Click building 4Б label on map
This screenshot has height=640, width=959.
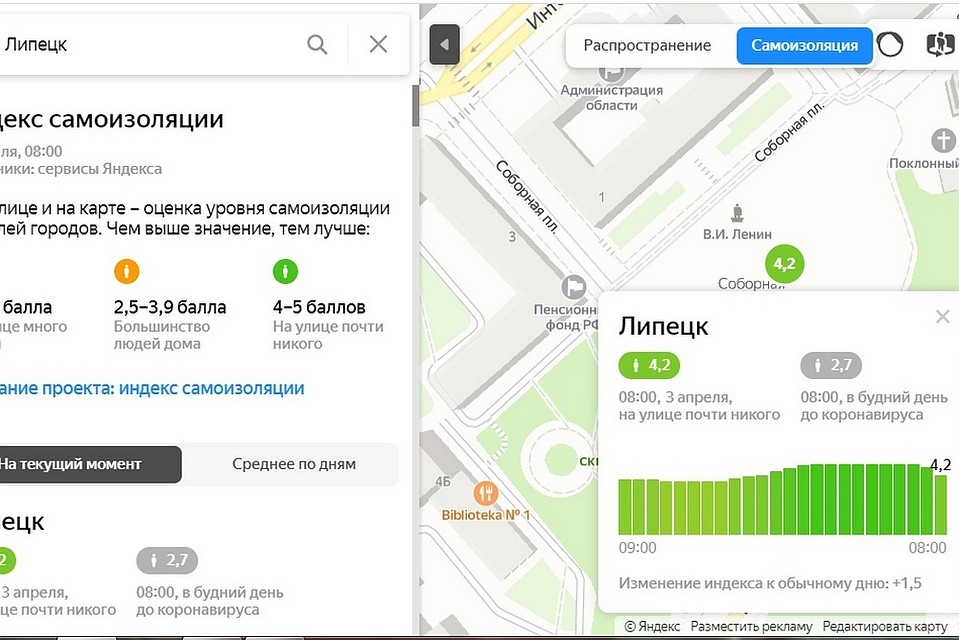[x=443, y=482]
